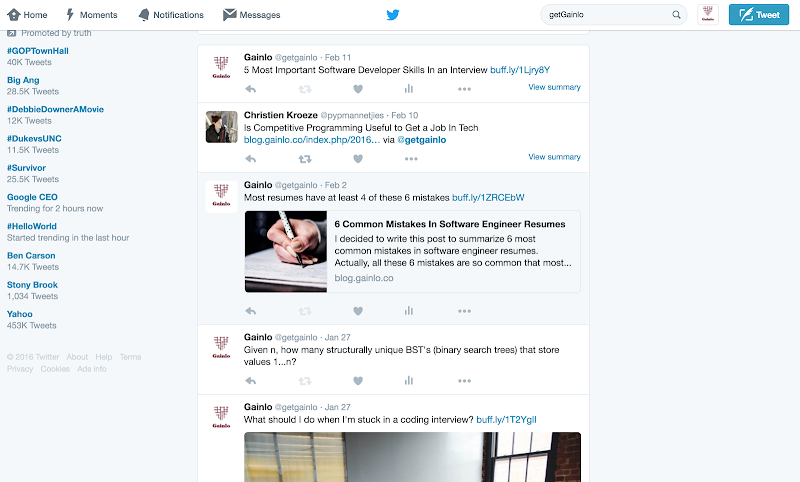Screen dimensions: 800x482
Task: Like the BST question tweet
Action: click(358, 380)
